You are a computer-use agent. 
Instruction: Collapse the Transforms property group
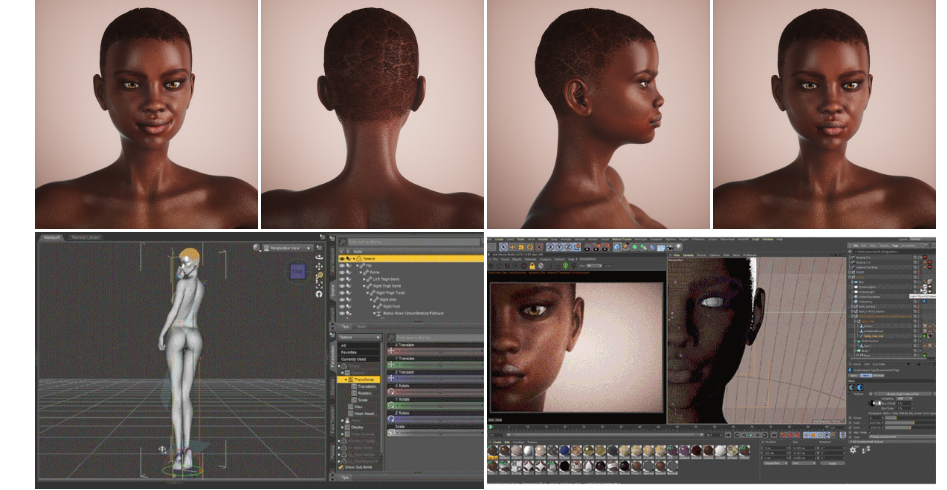[346, 380]
